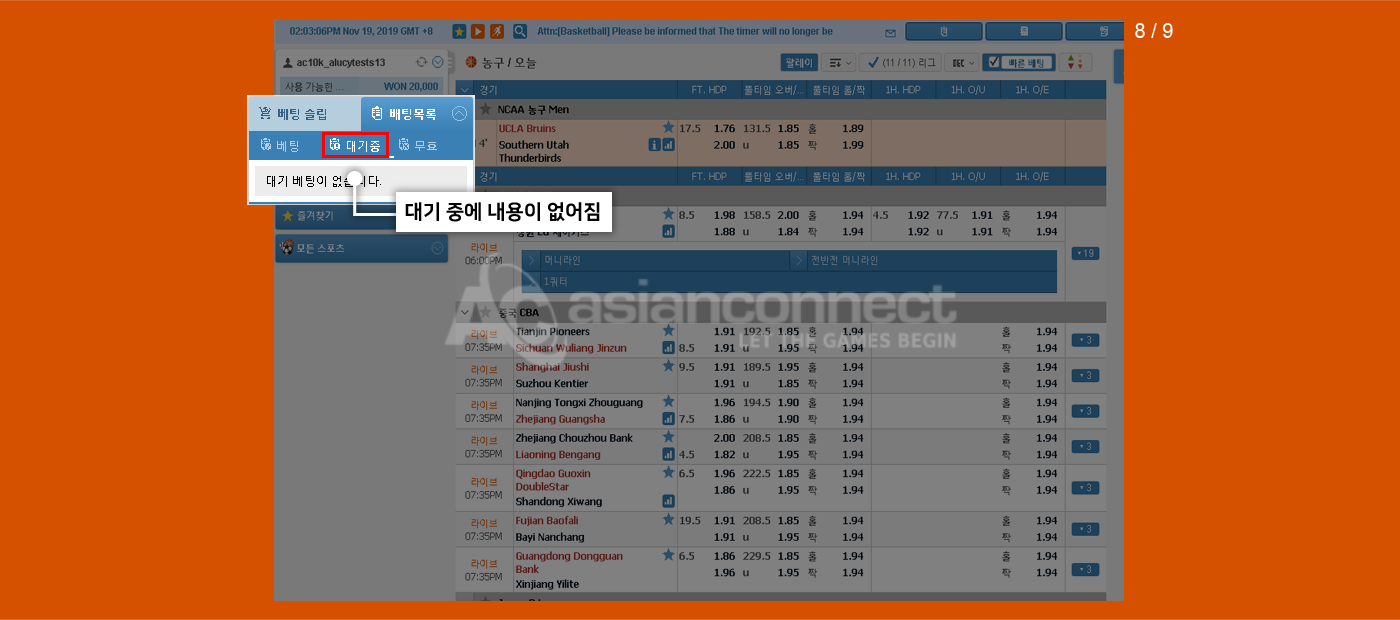This screenshot has width=1400, height=620.
Task: Expand the 전반전 머니라인 market row
Action: (x=924, y=260)
